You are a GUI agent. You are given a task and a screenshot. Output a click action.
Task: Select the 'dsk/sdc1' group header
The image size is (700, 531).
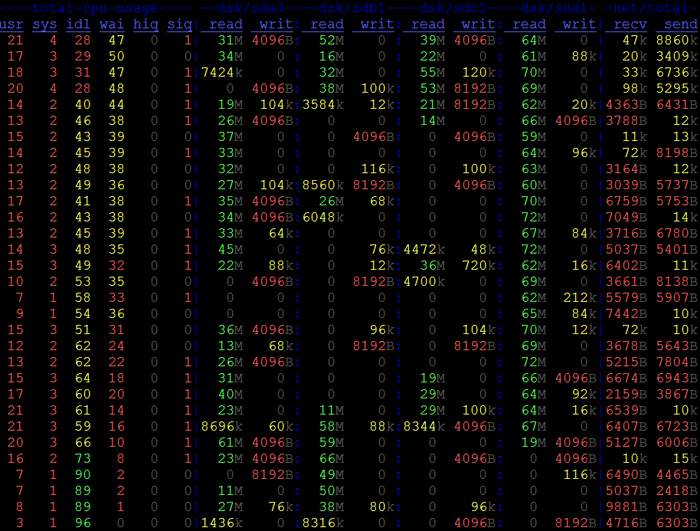[x=453, y=8]
